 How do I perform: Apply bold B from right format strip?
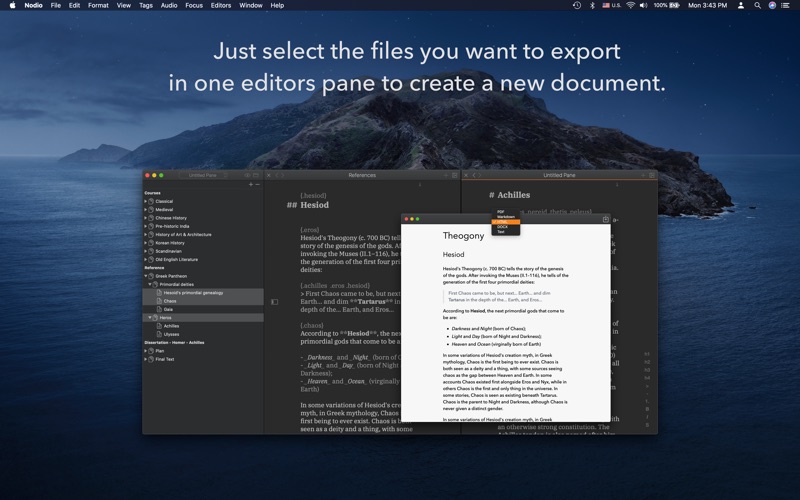tap(647, 409)
